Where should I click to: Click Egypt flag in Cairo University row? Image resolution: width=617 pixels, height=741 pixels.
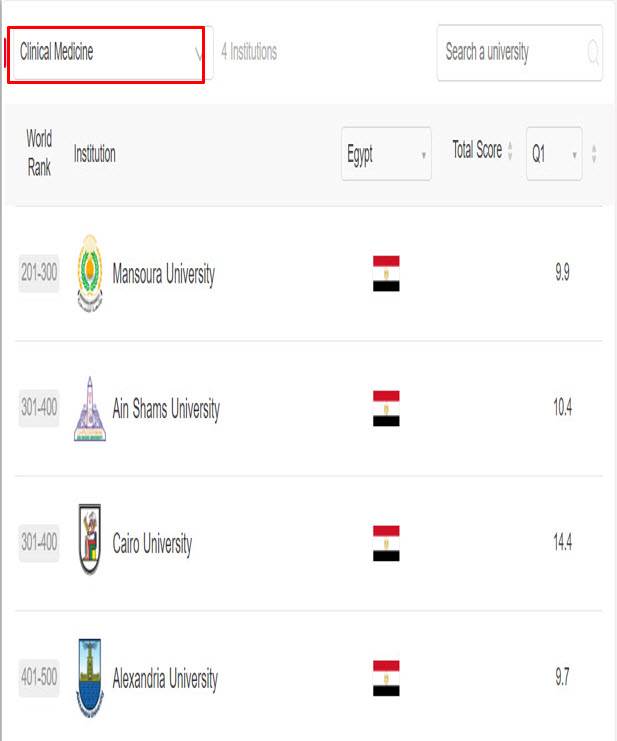point(386,543)
